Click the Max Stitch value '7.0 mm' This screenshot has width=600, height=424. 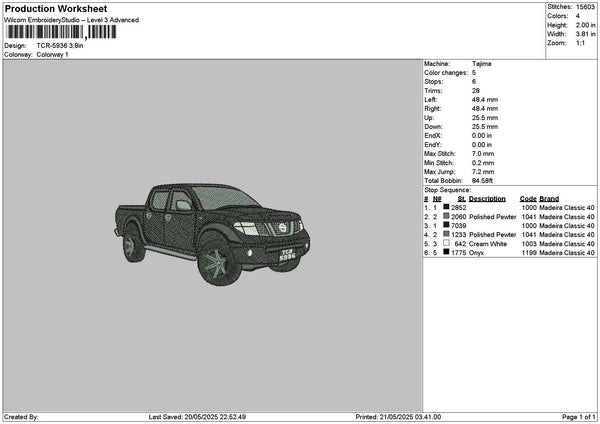[483, 153]
